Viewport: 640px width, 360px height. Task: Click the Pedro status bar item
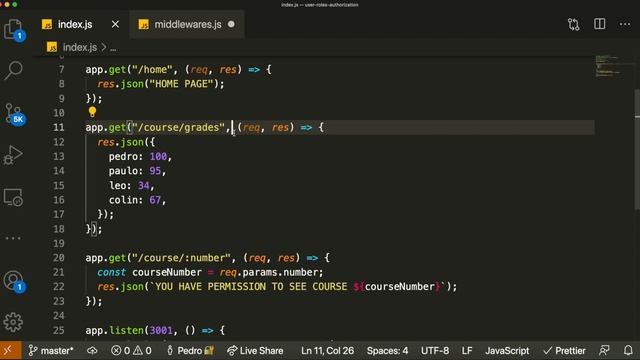190,351
